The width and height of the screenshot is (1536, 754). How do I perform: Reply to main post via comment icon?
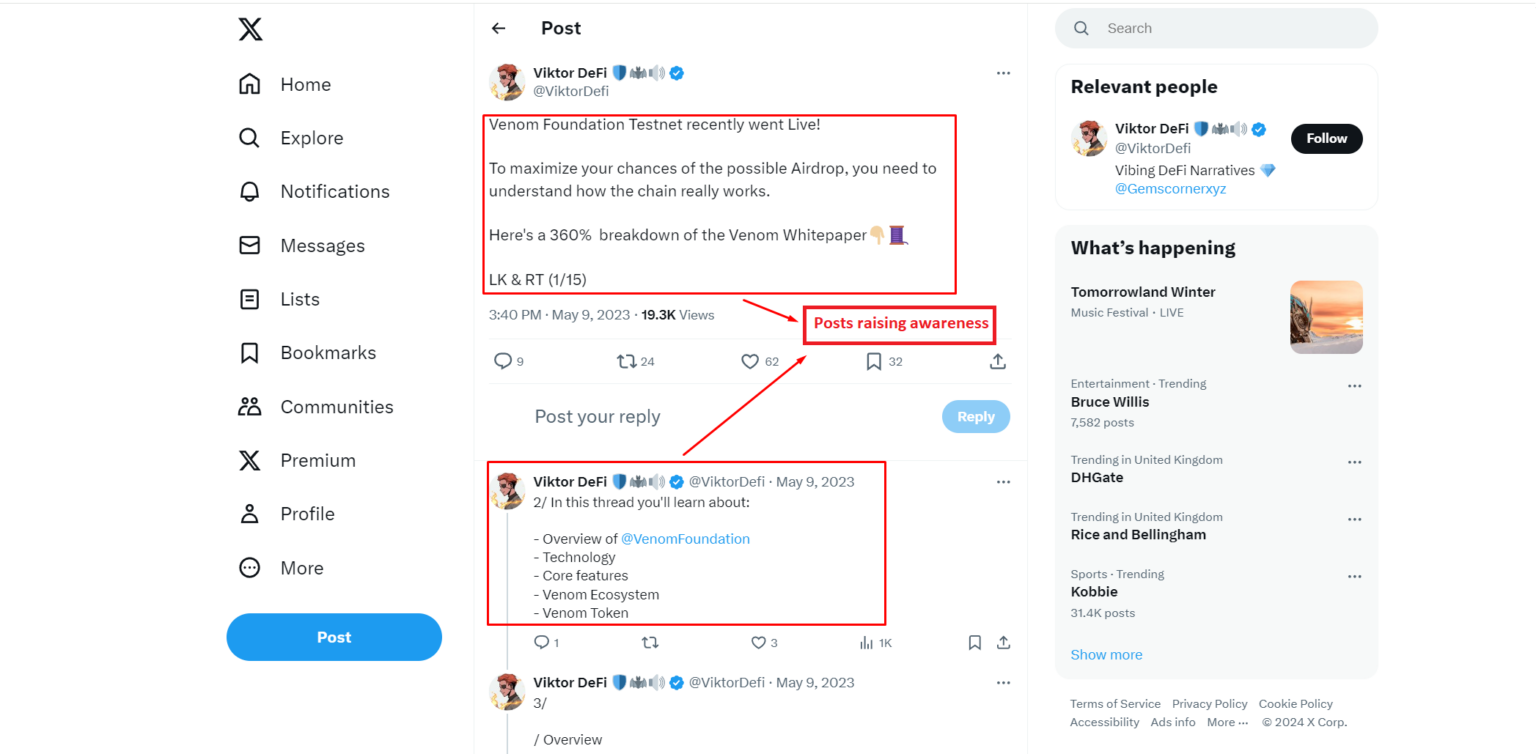(x=503, y=361)
